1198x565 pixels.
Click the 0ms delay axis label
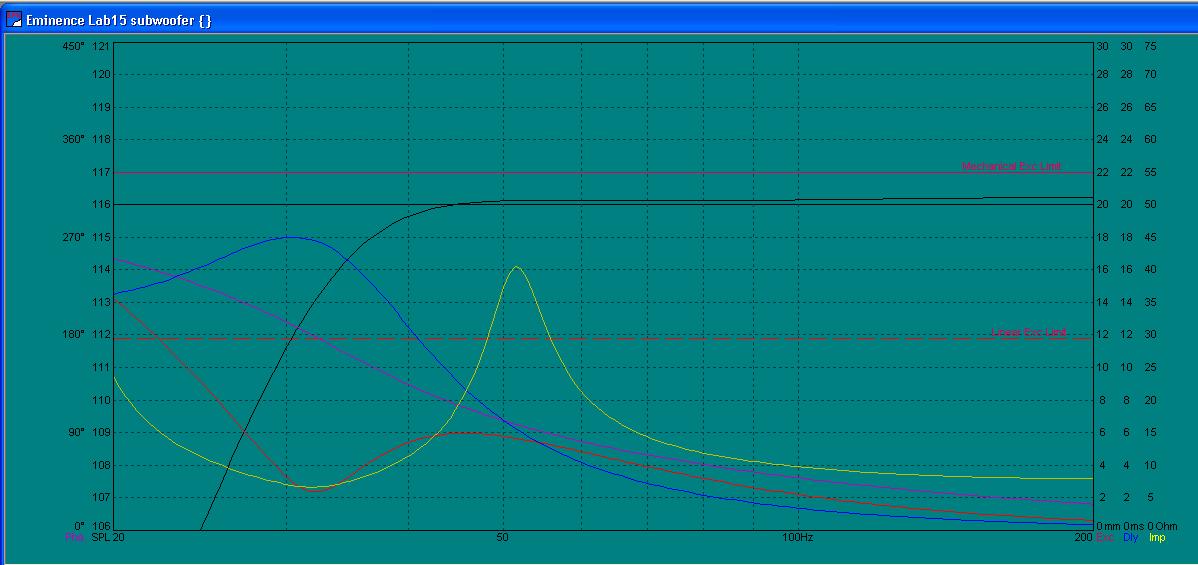click(x=1132, y=526)
